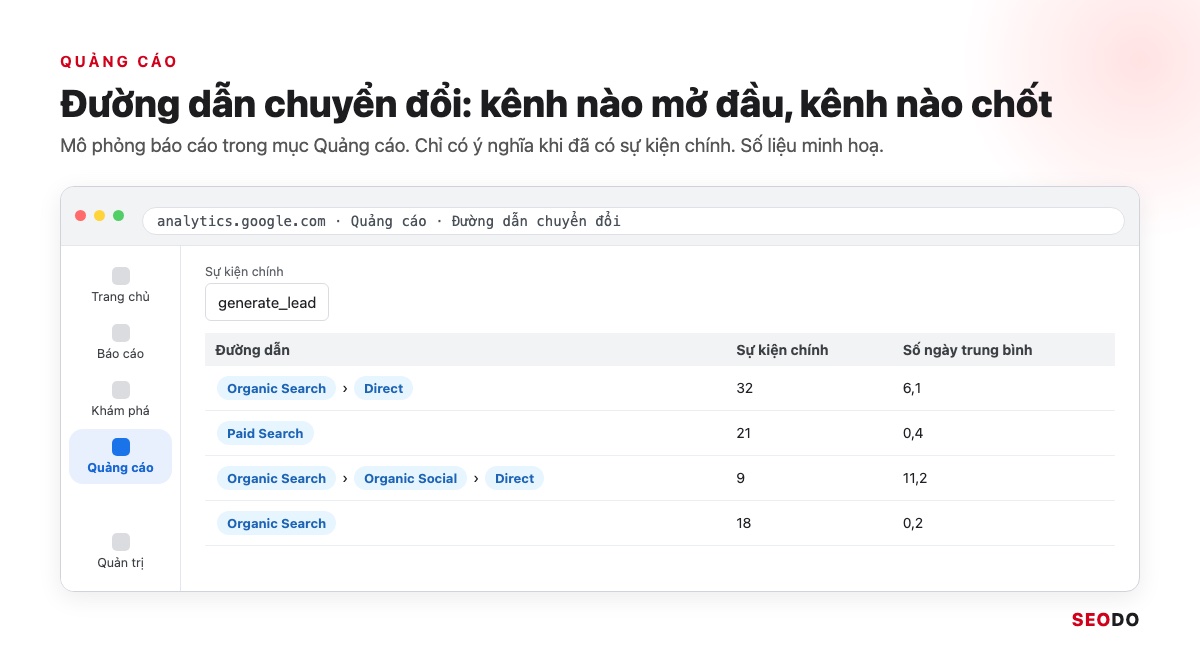Open Trang chủ in the sidebar

[120, 285]
